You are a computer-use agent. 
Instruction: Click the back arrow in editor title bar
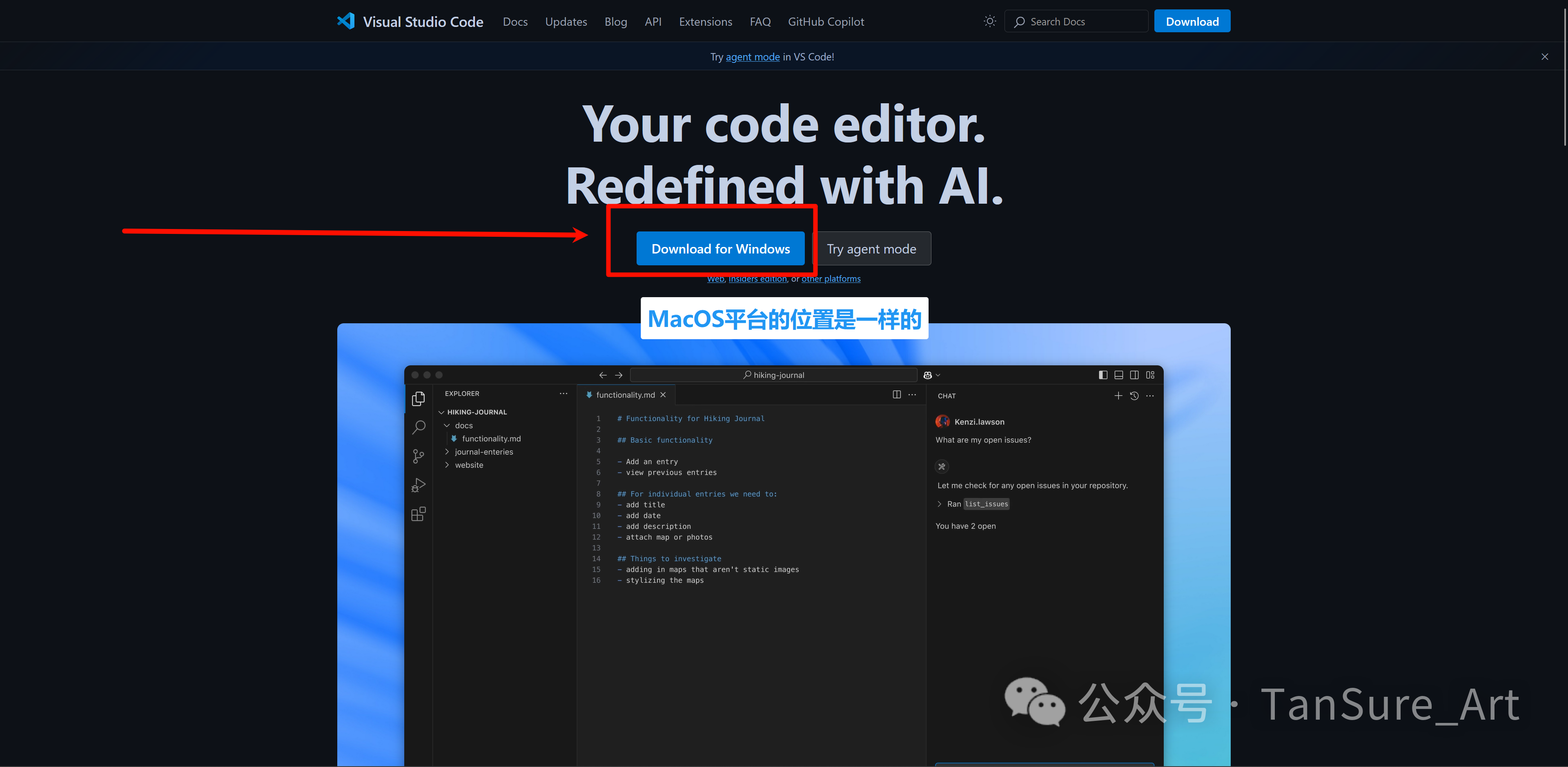(x=603, y=375)
